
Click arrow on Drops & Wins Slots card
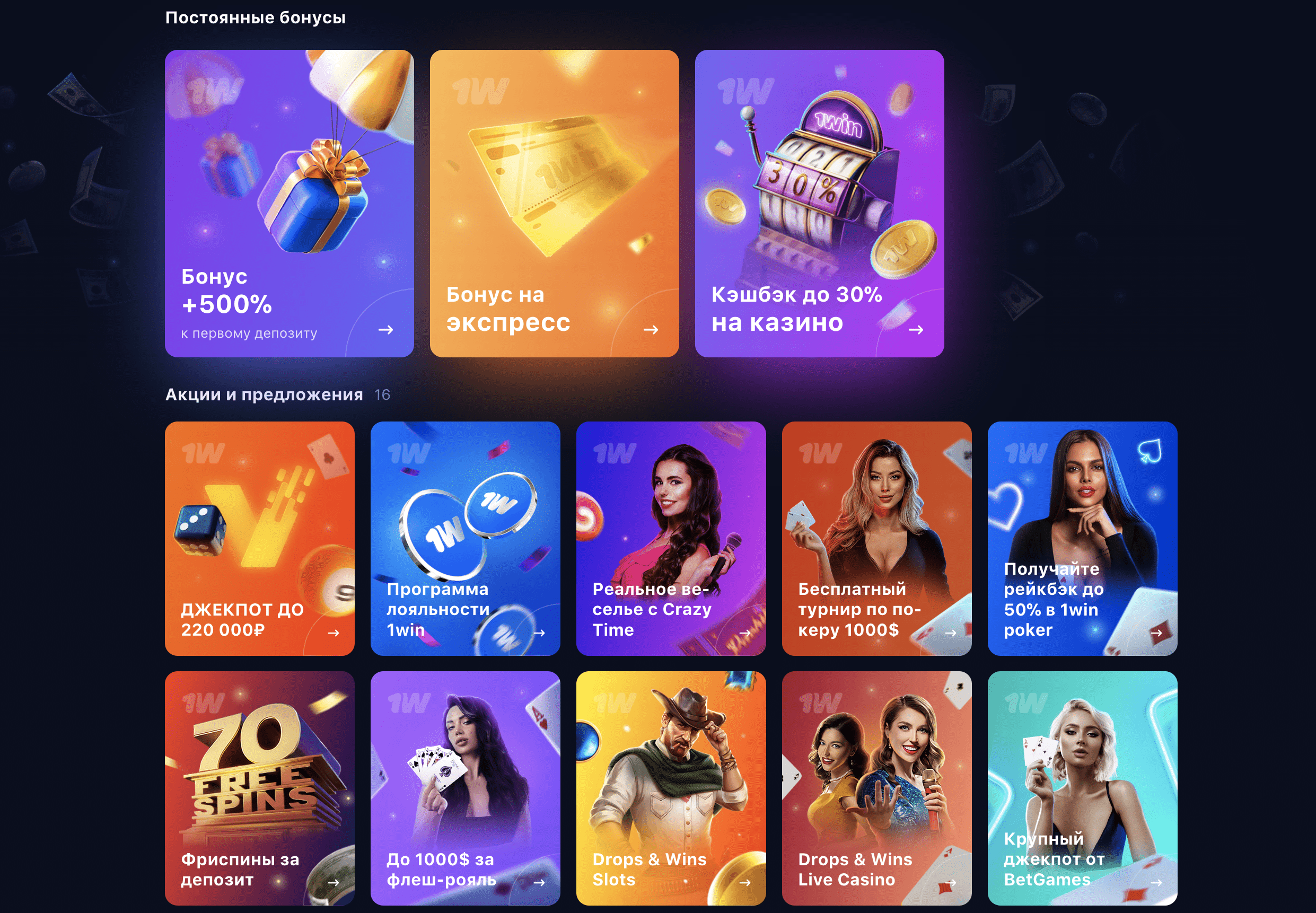(x=744, y=883)
